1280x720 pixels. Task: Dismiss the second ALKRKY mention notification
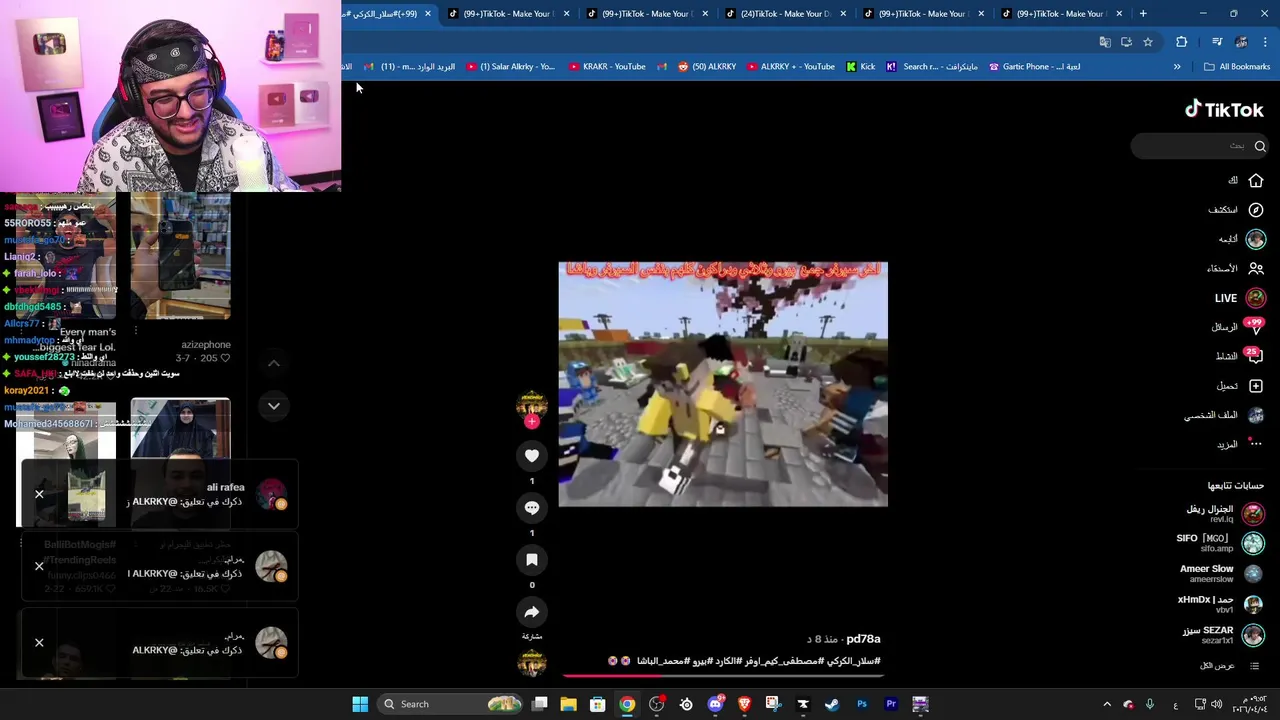(x=39, y=567)
